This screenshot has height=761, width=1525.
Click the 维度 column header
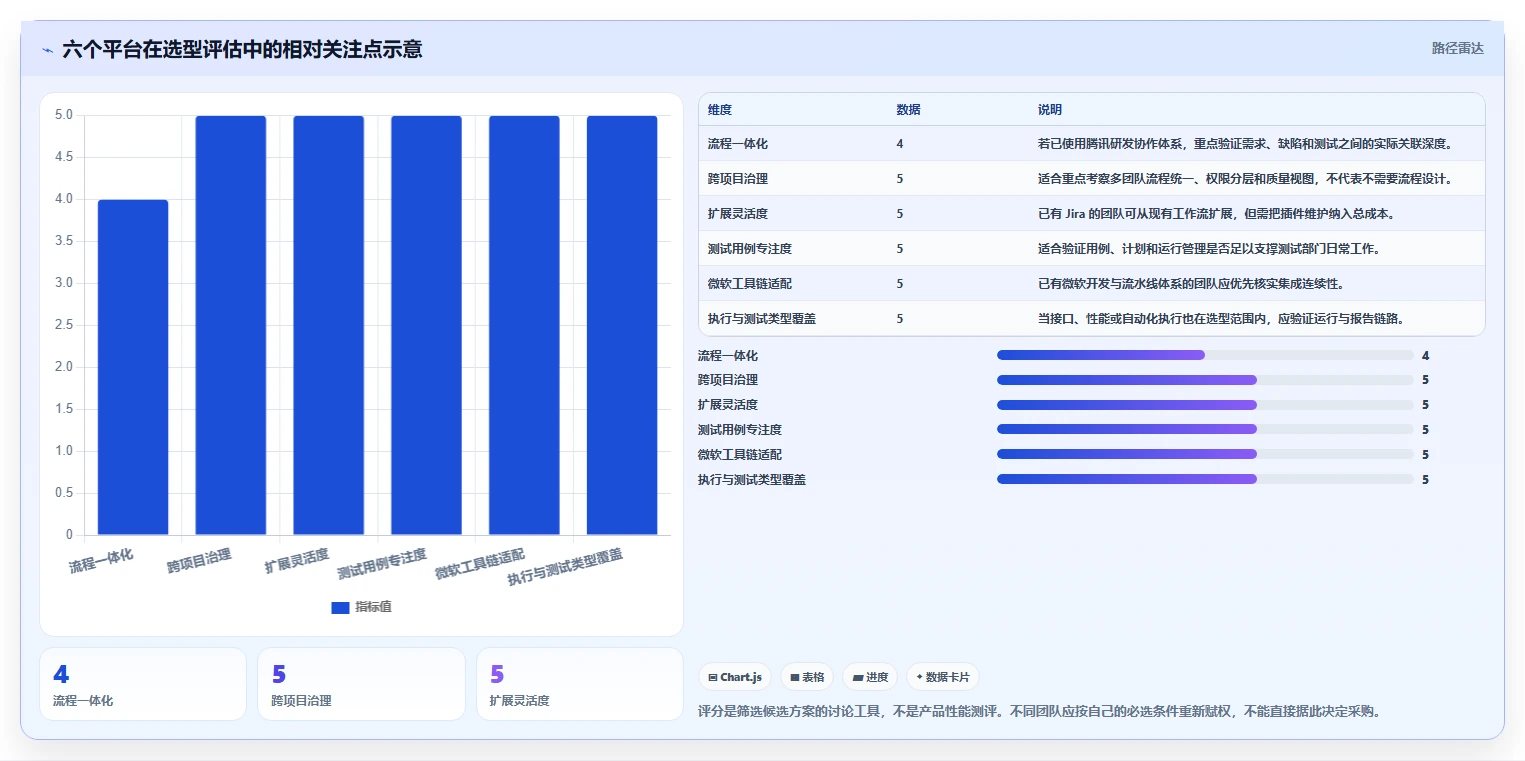tap(720, 110)
